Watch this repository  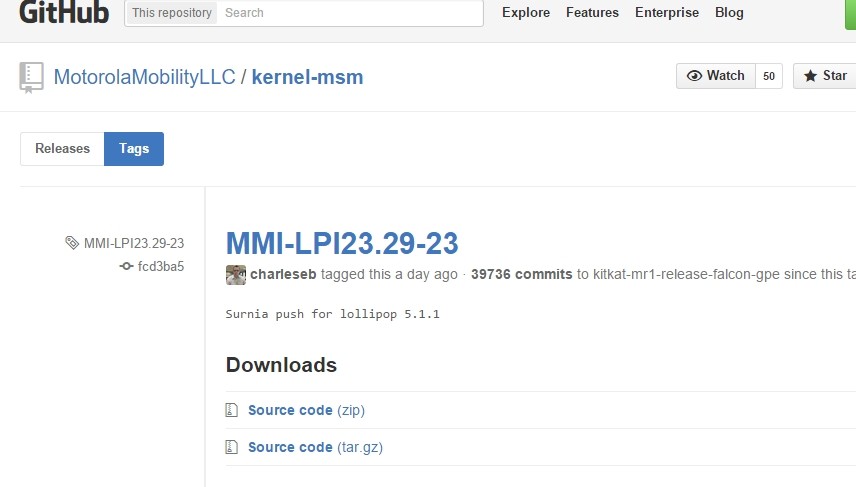coord(715,76)
